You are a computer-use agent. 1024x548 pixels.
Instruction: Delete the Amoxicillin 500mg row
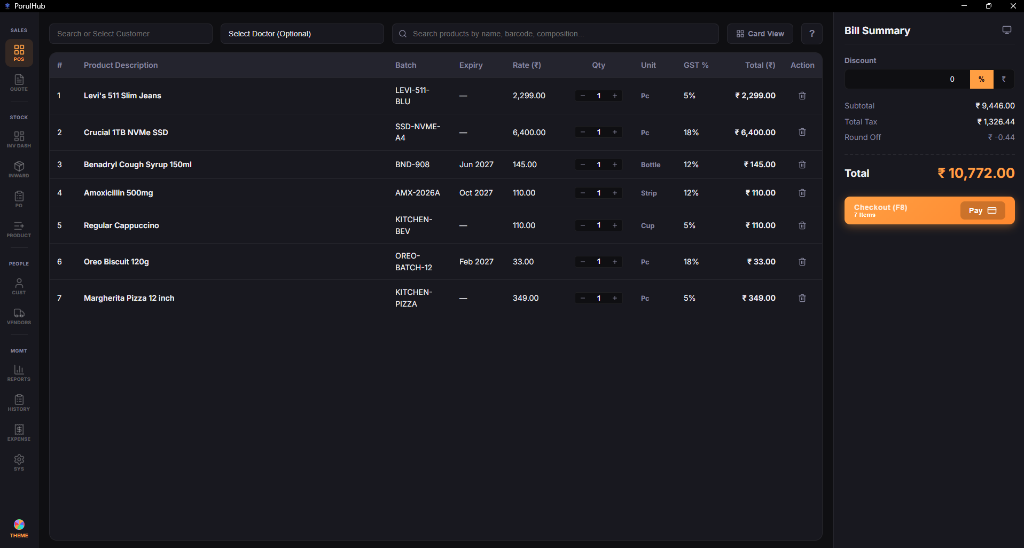(x=802, y=193)
